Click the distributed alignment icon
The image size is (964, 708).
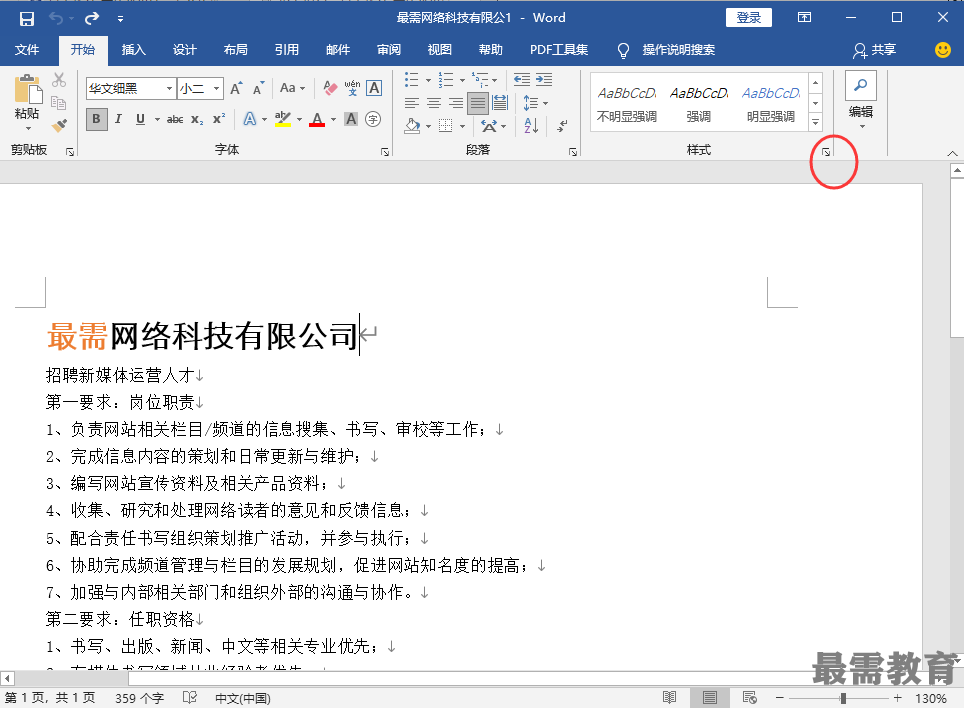(x=500, y=103)
